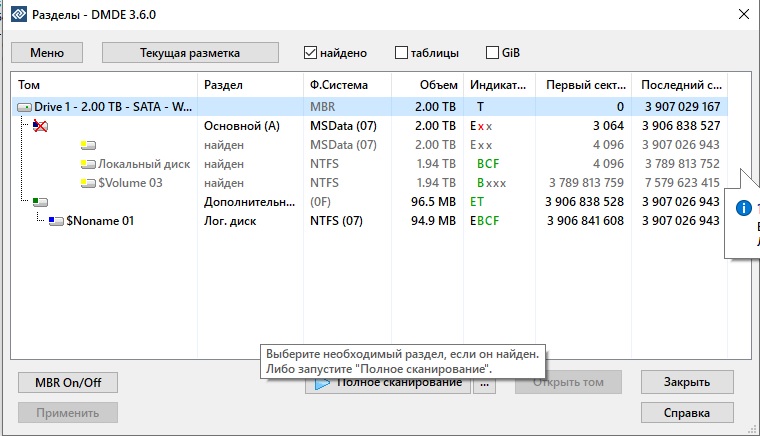Click the green extended partition icon
The width and height of the screenshot is (760, 436).
[x=40, y=202]
